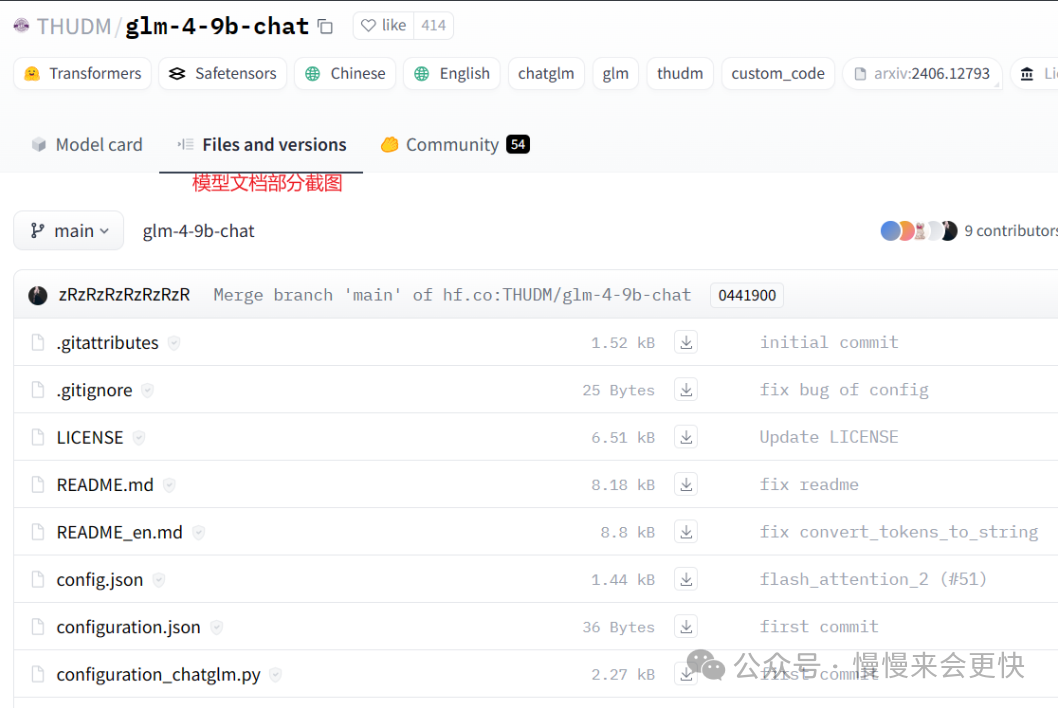
Task: Click the like heart button
Action: pos(383,26)
